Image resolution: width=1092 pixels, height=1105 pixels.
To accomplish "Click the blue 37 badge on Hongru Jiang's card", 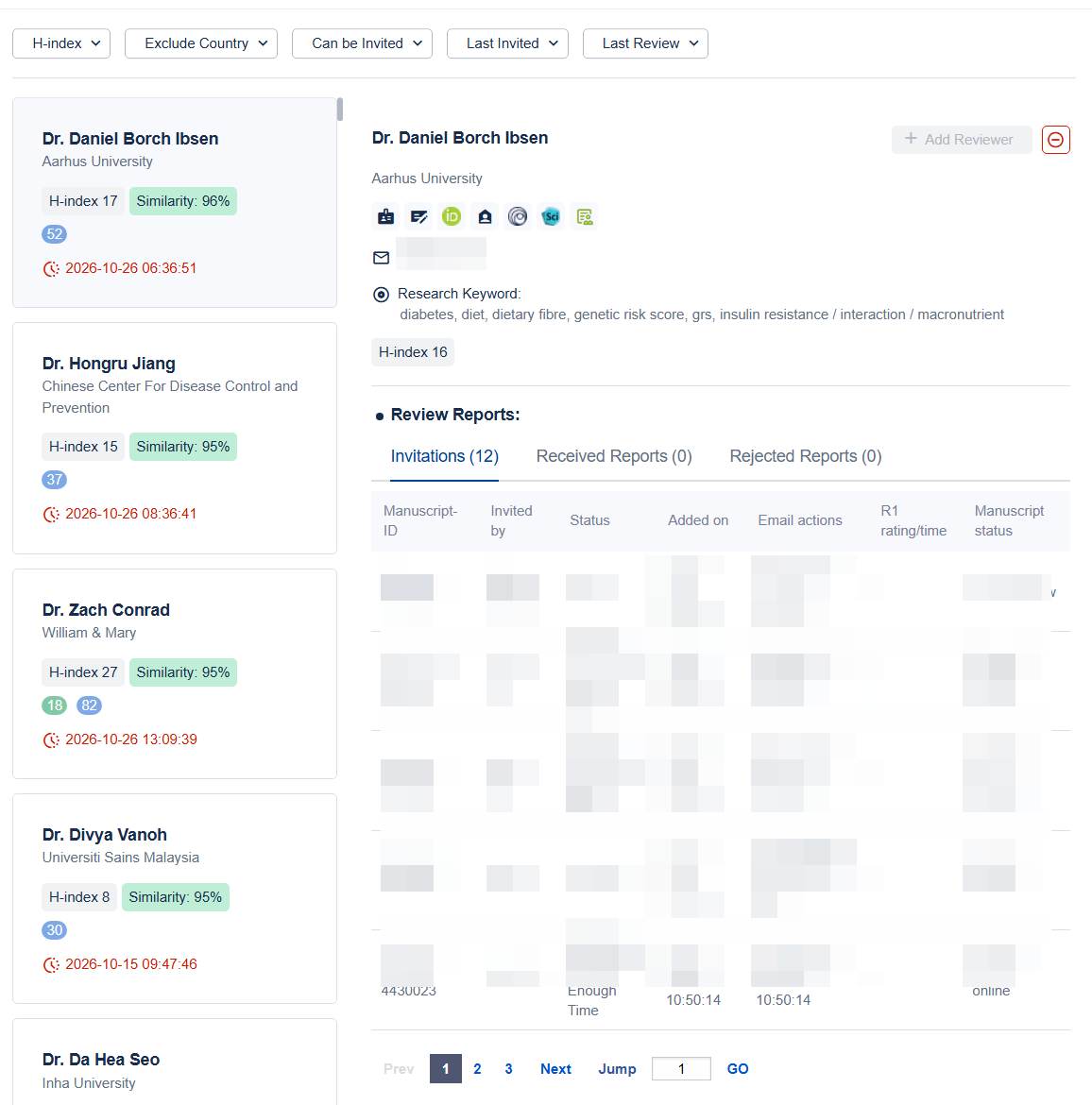I will pyautogui.click(x=54, y=480).
